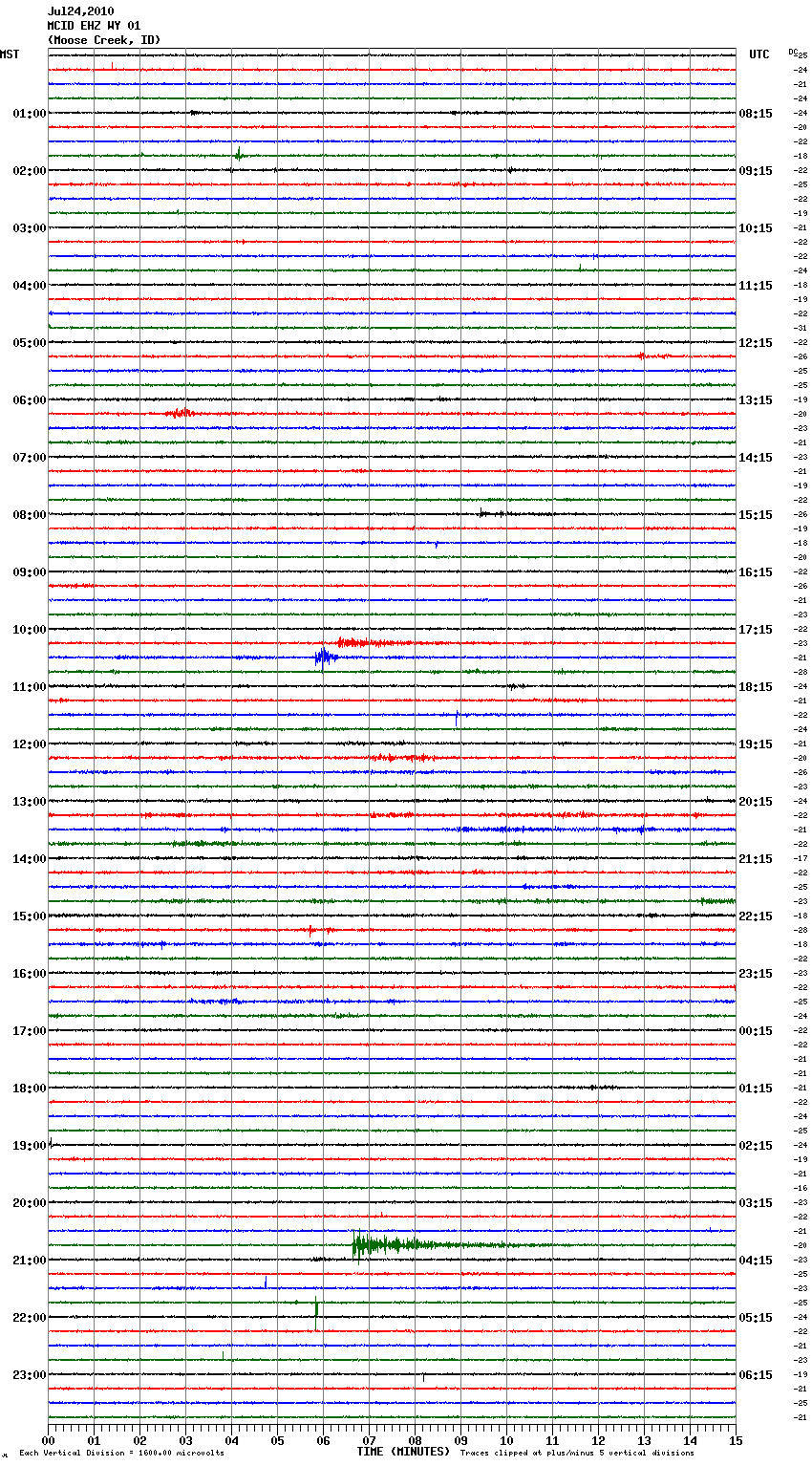Click the Traces clipped footer note

coord(577,1453)
